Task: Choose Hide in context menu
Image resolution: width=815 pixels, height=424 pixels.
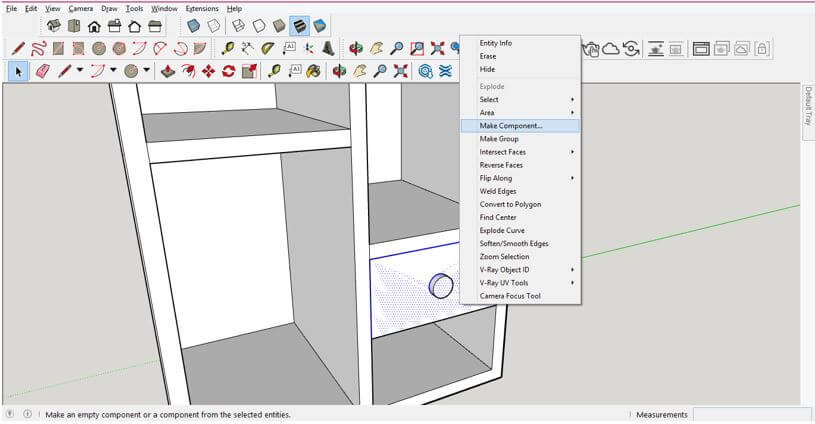Action: [x=520, y=69]
